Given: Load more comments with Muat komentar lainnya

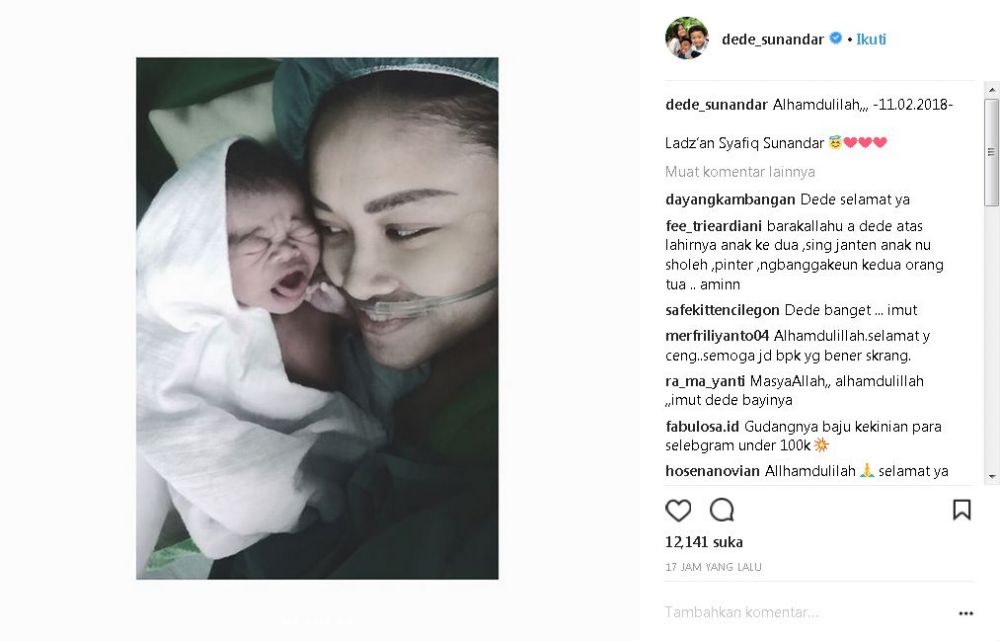Looking at the screenshot, I should pos(740,172).
